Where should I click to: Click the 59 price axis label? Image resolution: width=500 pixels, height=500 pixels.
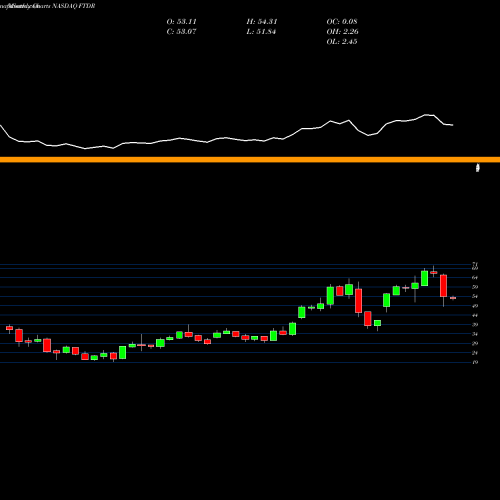(x=475, y=287)
